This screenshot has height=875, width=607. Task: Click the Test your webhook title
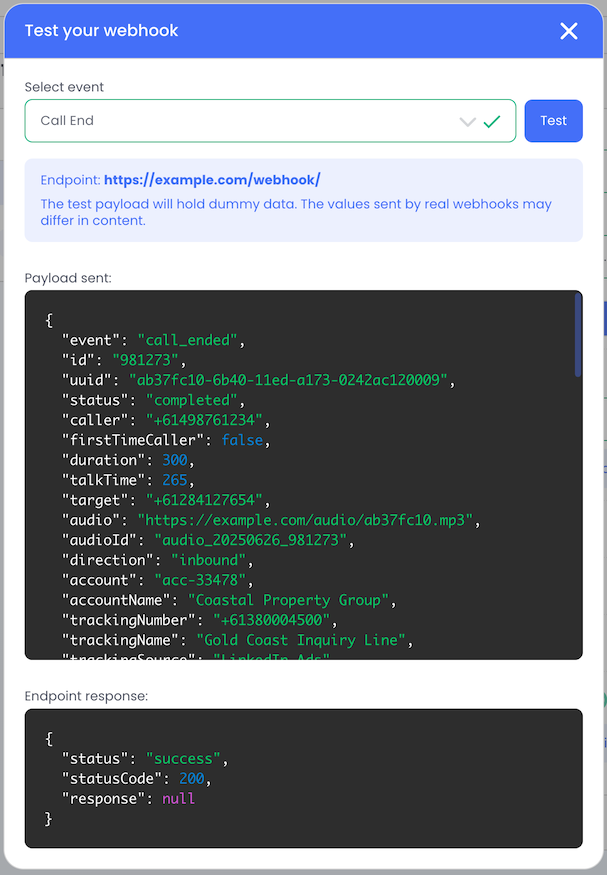[x=102, y=31]
